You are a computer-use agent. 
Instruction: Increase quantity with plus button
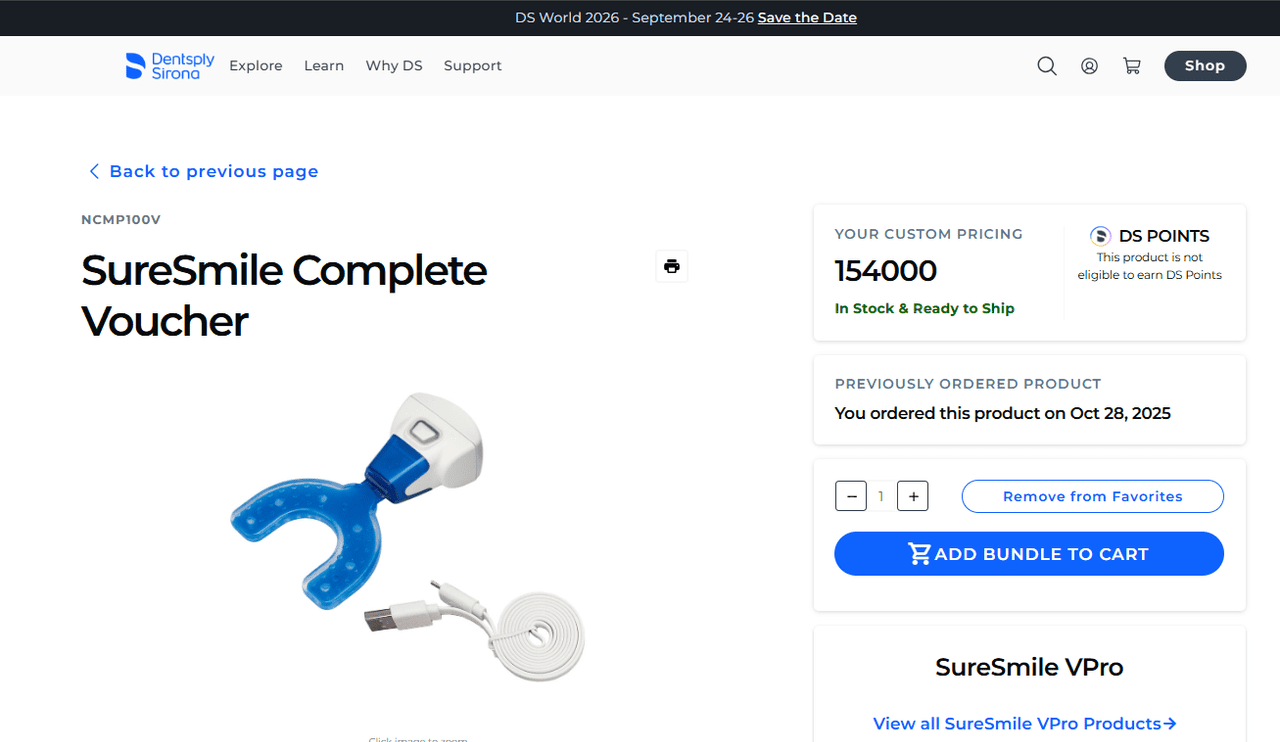click(x=913, y=496)
